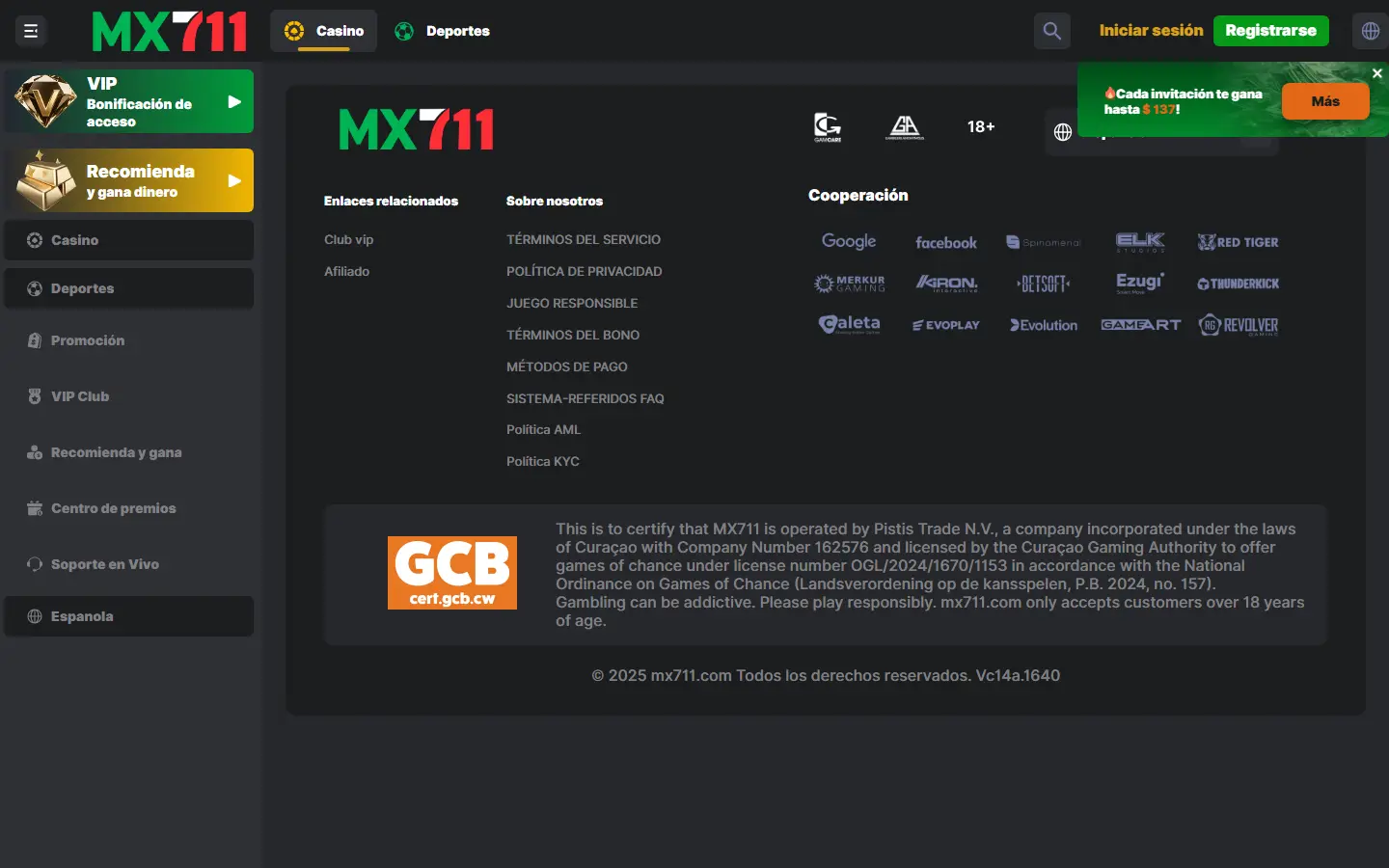Click the GamCare logo icon
1389x868 pixels.
point(828,127)
